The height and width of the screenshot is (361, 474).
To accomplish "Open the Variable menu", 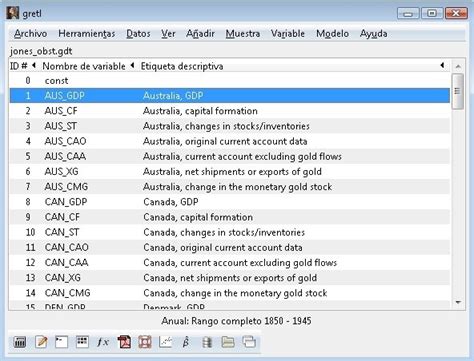I will tap(288, 34).
